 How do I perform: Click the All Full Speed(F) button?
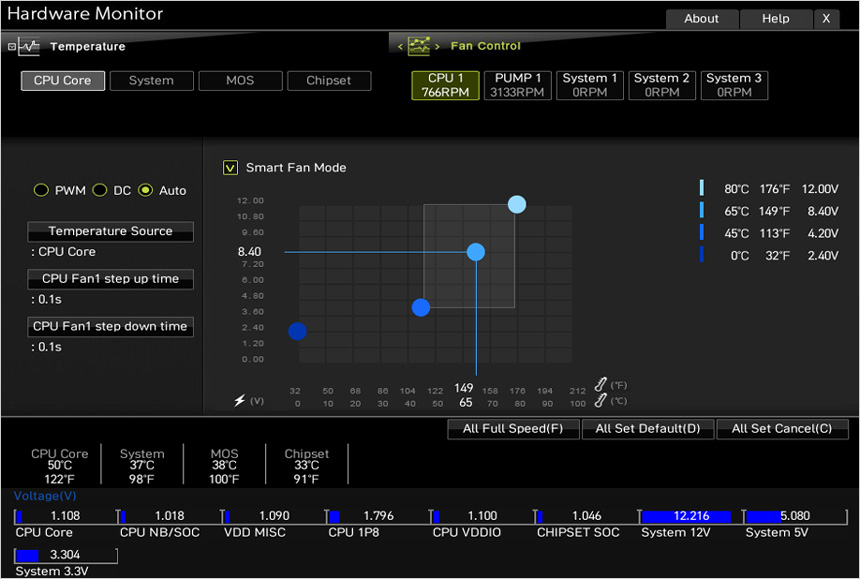coord(513,429)
